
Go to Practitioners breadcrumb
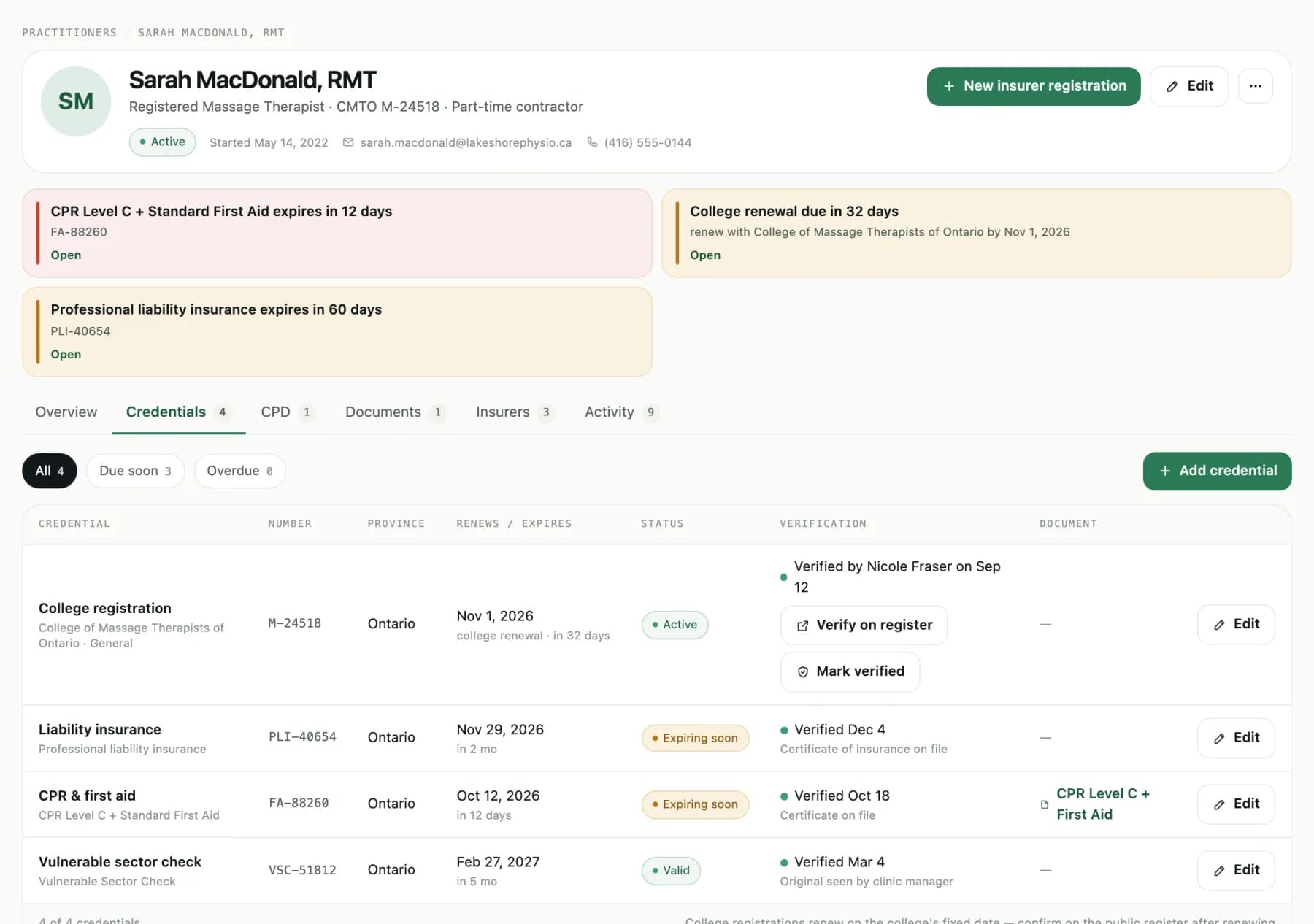[69, 33]
